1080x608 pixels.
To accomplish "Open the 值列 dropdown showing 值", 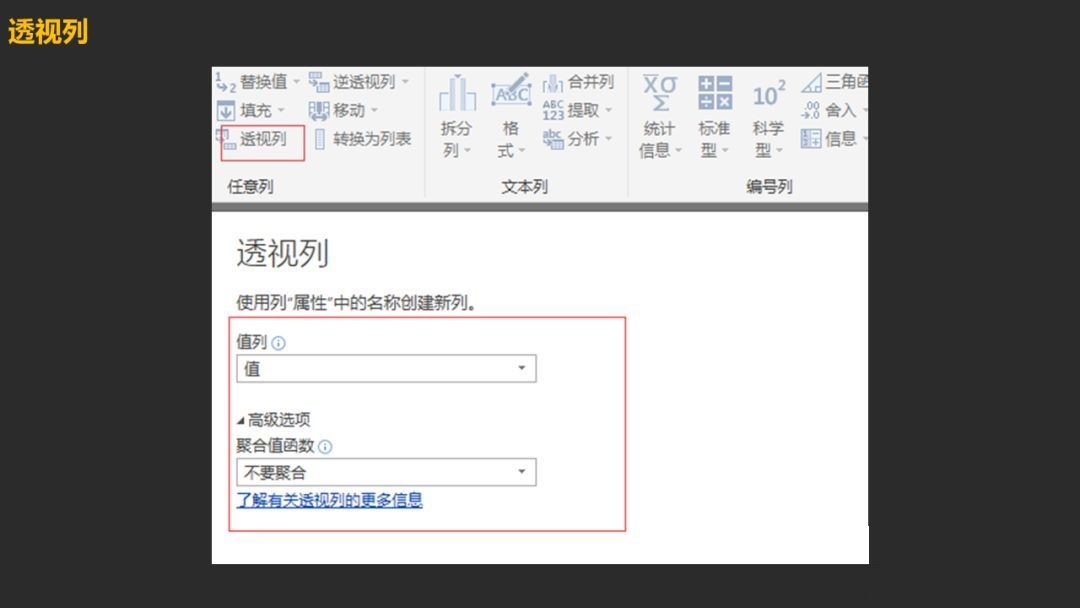I will click(x=386, y=369).
